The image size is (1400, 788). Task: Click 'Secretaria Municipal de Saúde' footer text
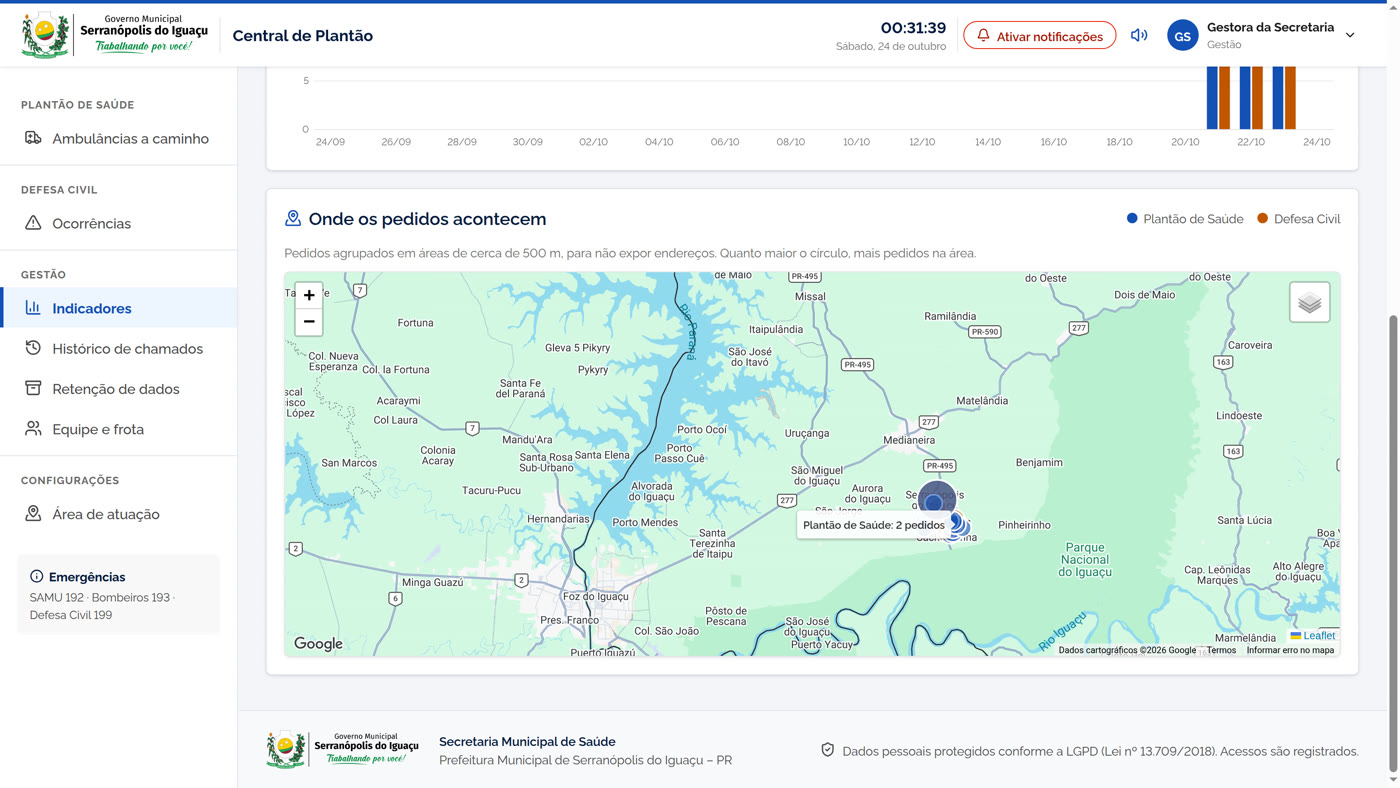pyautogui.click(x=527, y=741)
